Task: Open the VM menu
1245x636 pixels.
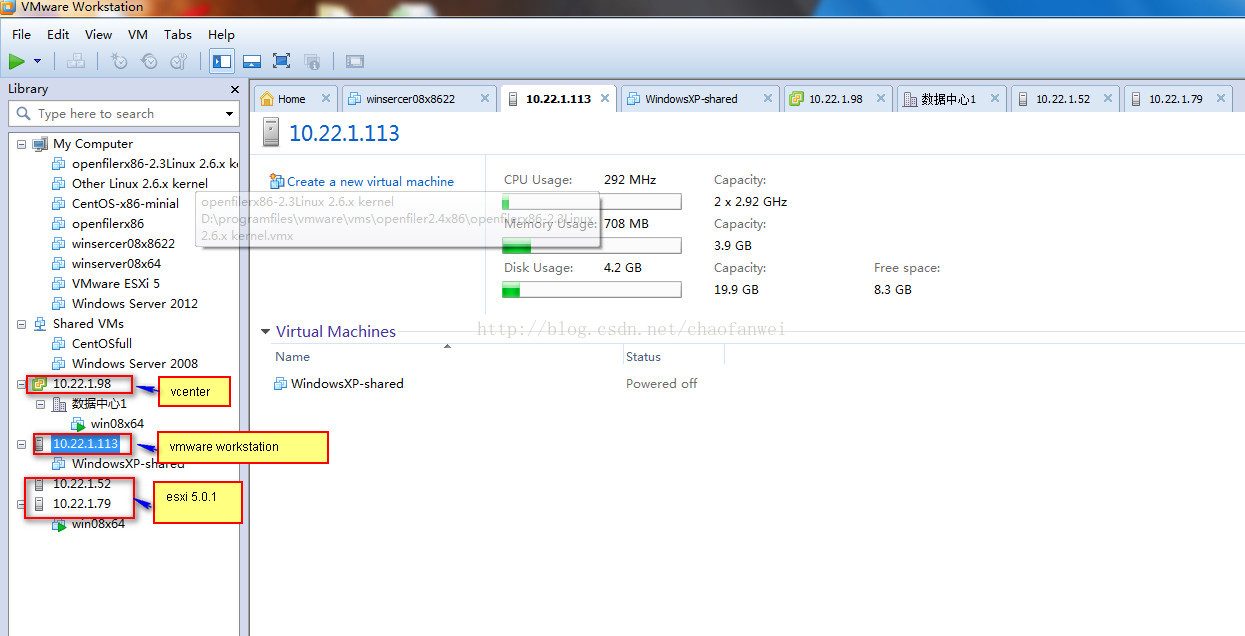Action: (138, 34)
